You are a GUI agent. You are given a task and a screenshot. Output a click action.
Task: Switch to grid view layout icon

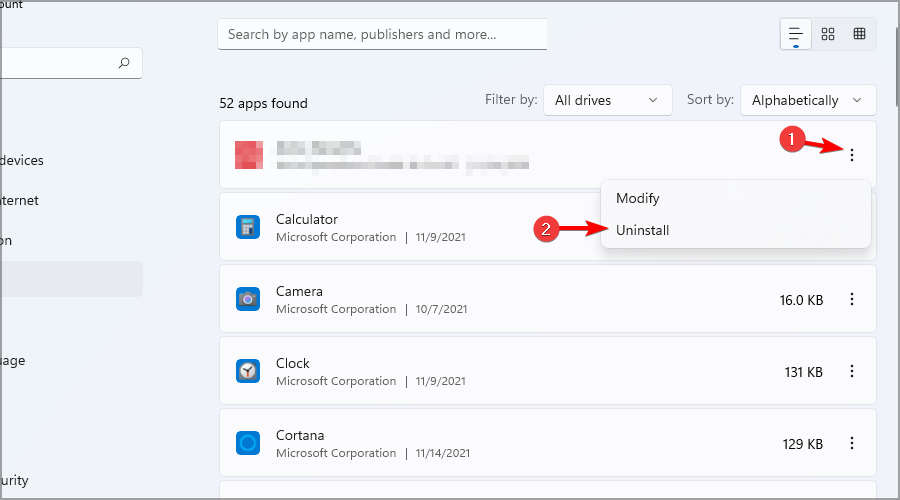coord(828,34)
